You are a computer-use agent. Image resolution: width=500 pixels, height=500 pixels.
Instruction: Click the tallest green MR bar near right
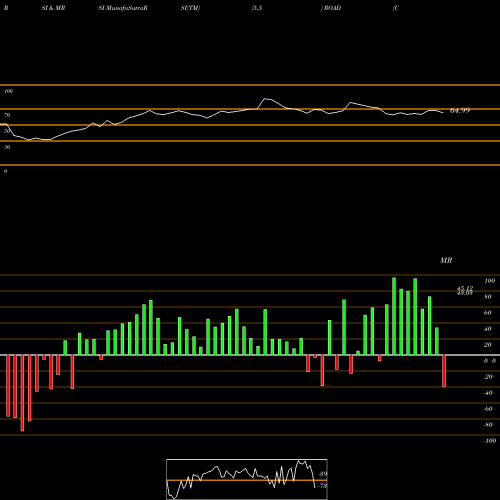(x=394, y=316)
